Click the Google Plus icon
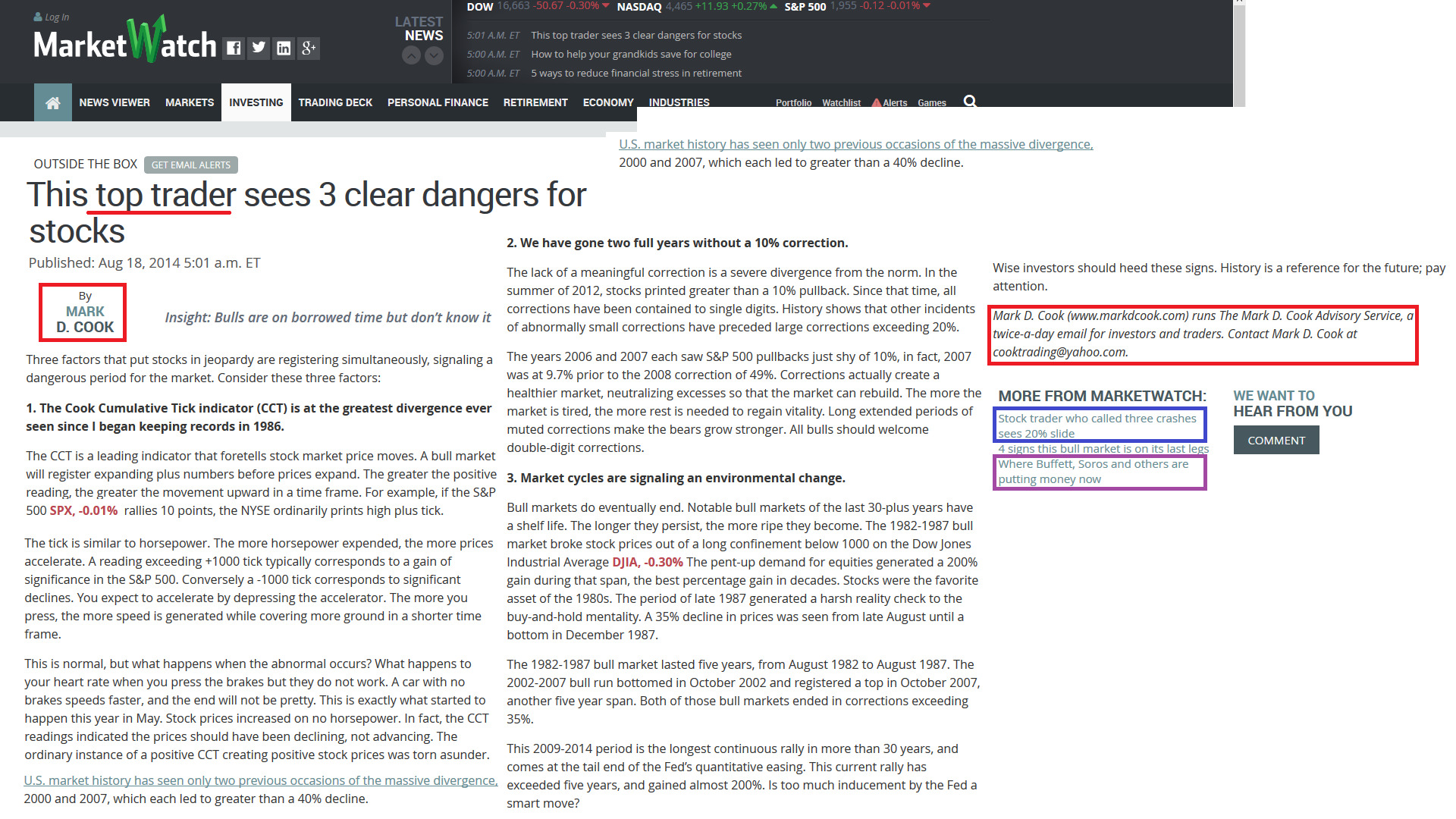Image resolution: width=1456 pixels, height=819 pixels. coord(309,49)
